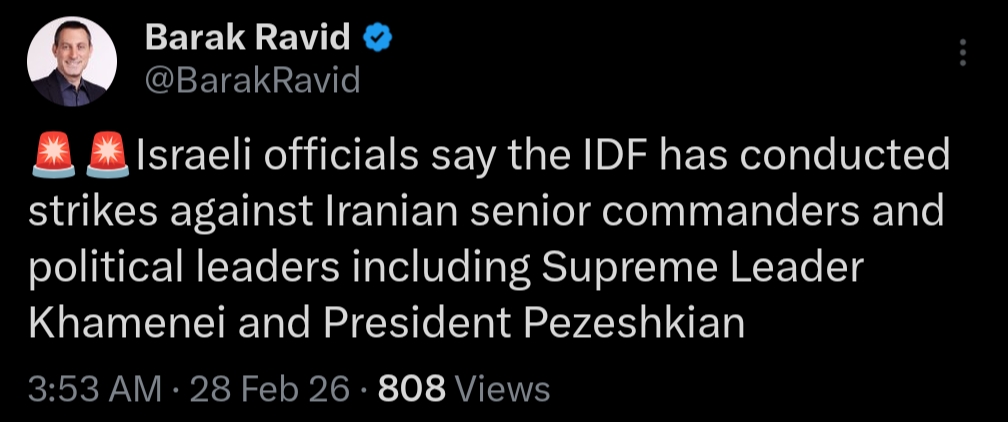Open Barak Ravid's profile picture
Image resolution: width=1008 pixels, height=422 pixels.
[71, 62]
